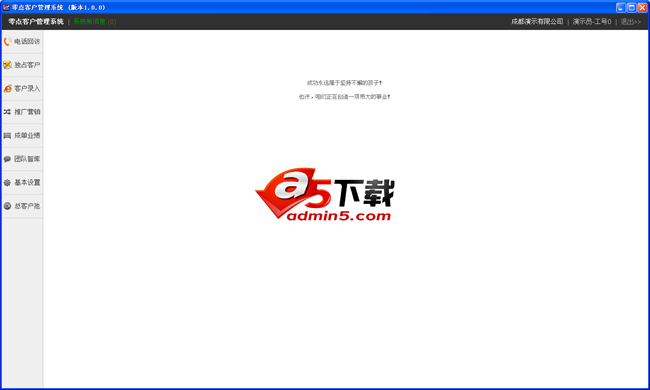Click the 演示员-工号0 user label
This screenshot has width=650, height=390.
pyautogui.click(x=592, y=22)
